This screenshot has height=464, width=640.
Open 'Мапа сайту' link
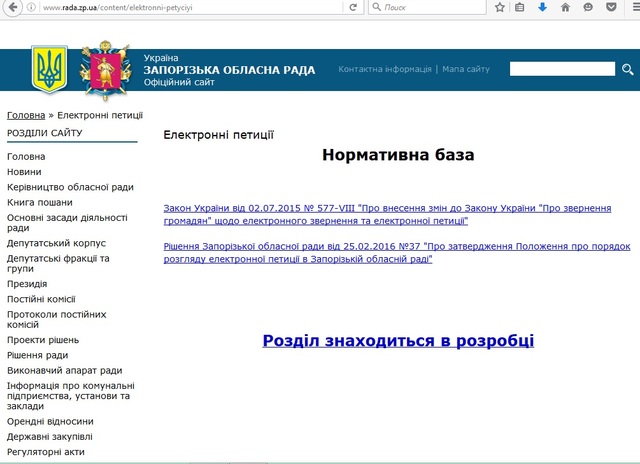pyautogui.click(x=466, y=69)
